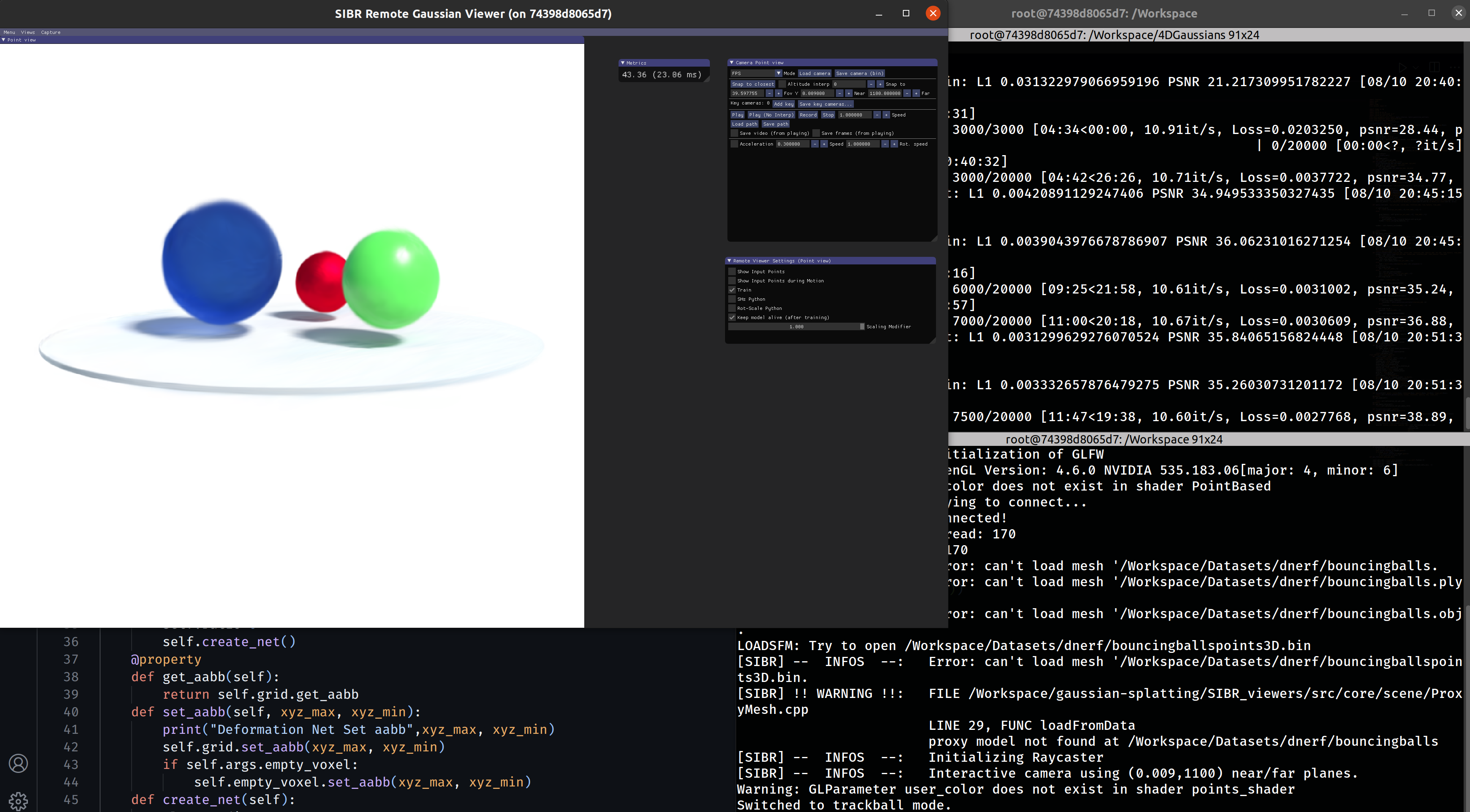Increase Altitude interp Snap to value
This screenshot has width=1470, height=812.
point(881,85)
